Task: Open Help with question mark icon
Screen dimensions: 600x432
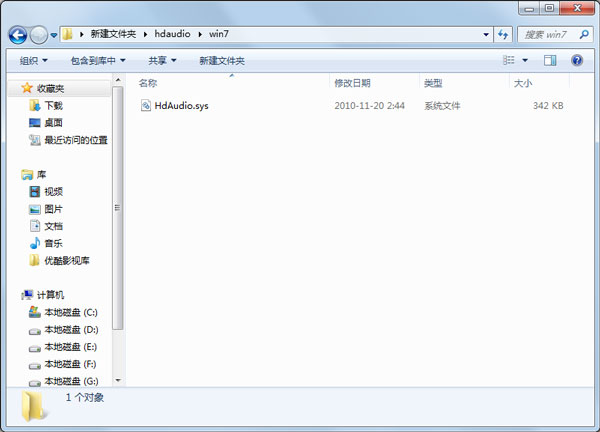Action: (x=577, y=60)
